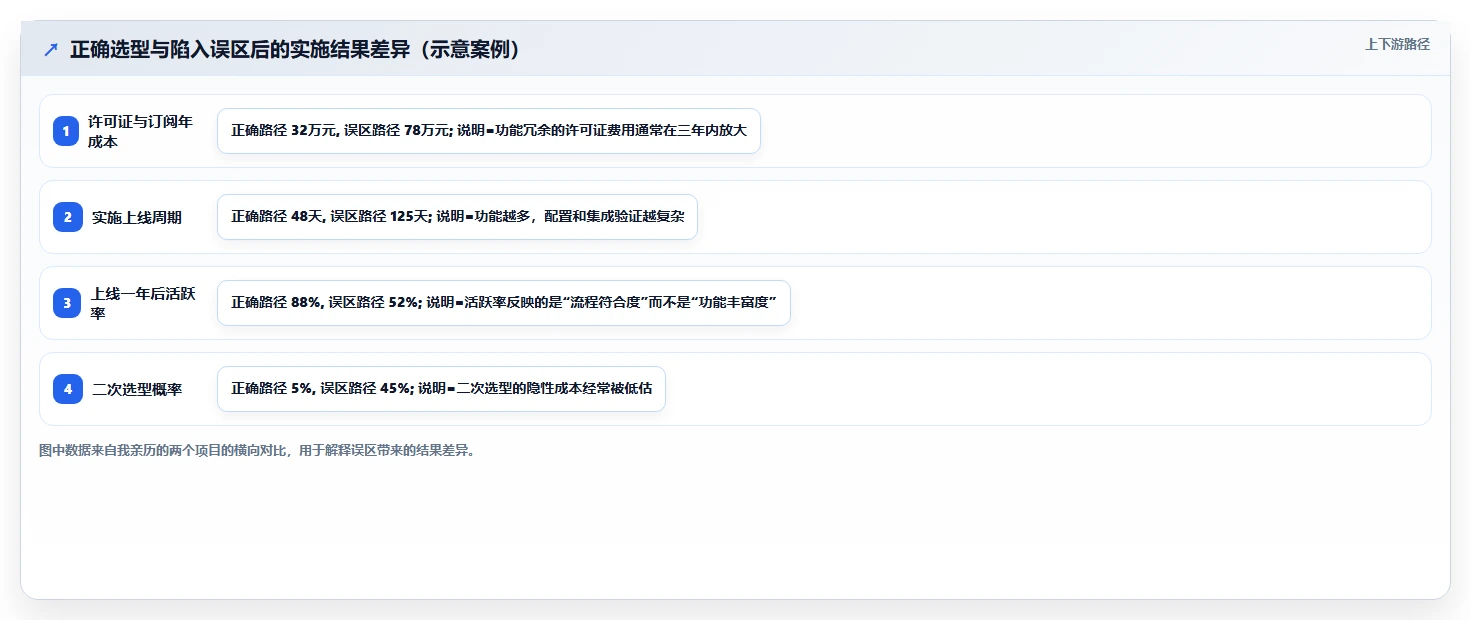This screenshot has width=1471, height=620.
Task: Click number badge 4 for 二次选型概率
Action: click(66, 389)
